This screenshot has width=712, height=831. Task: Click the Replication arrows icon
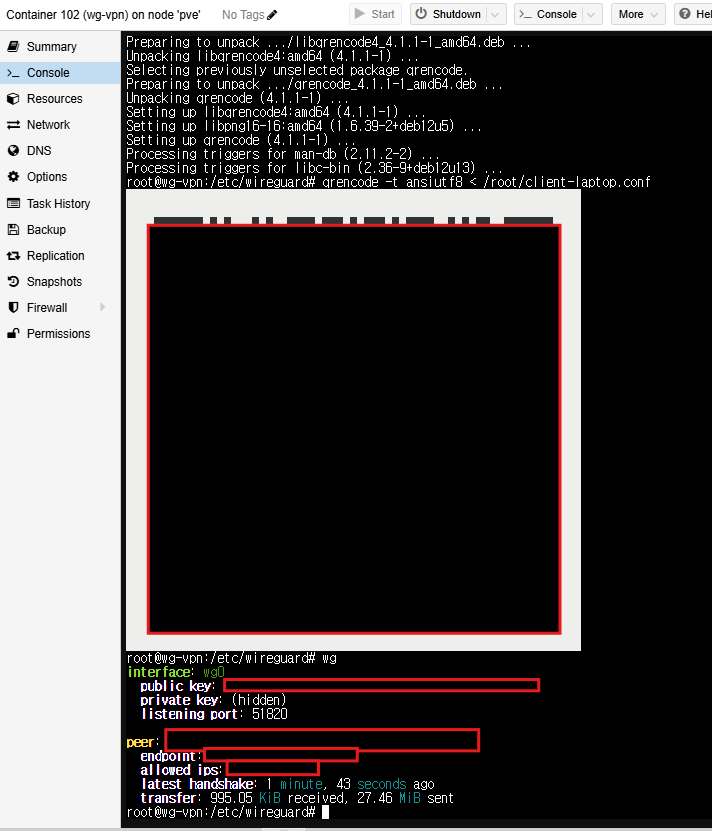point(13,255)
